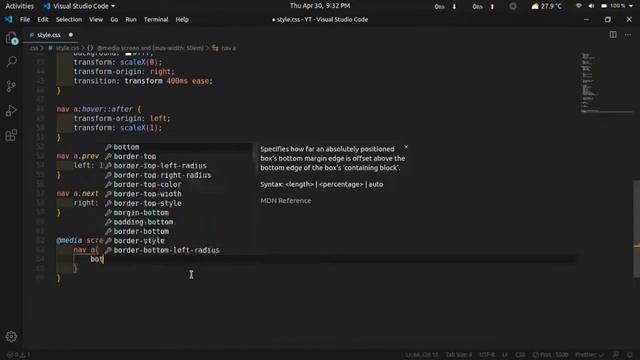The height and width of the screenshot is (360, 640).
Task: Click the VS Code logo in menu bar
Action: point(8,19)
